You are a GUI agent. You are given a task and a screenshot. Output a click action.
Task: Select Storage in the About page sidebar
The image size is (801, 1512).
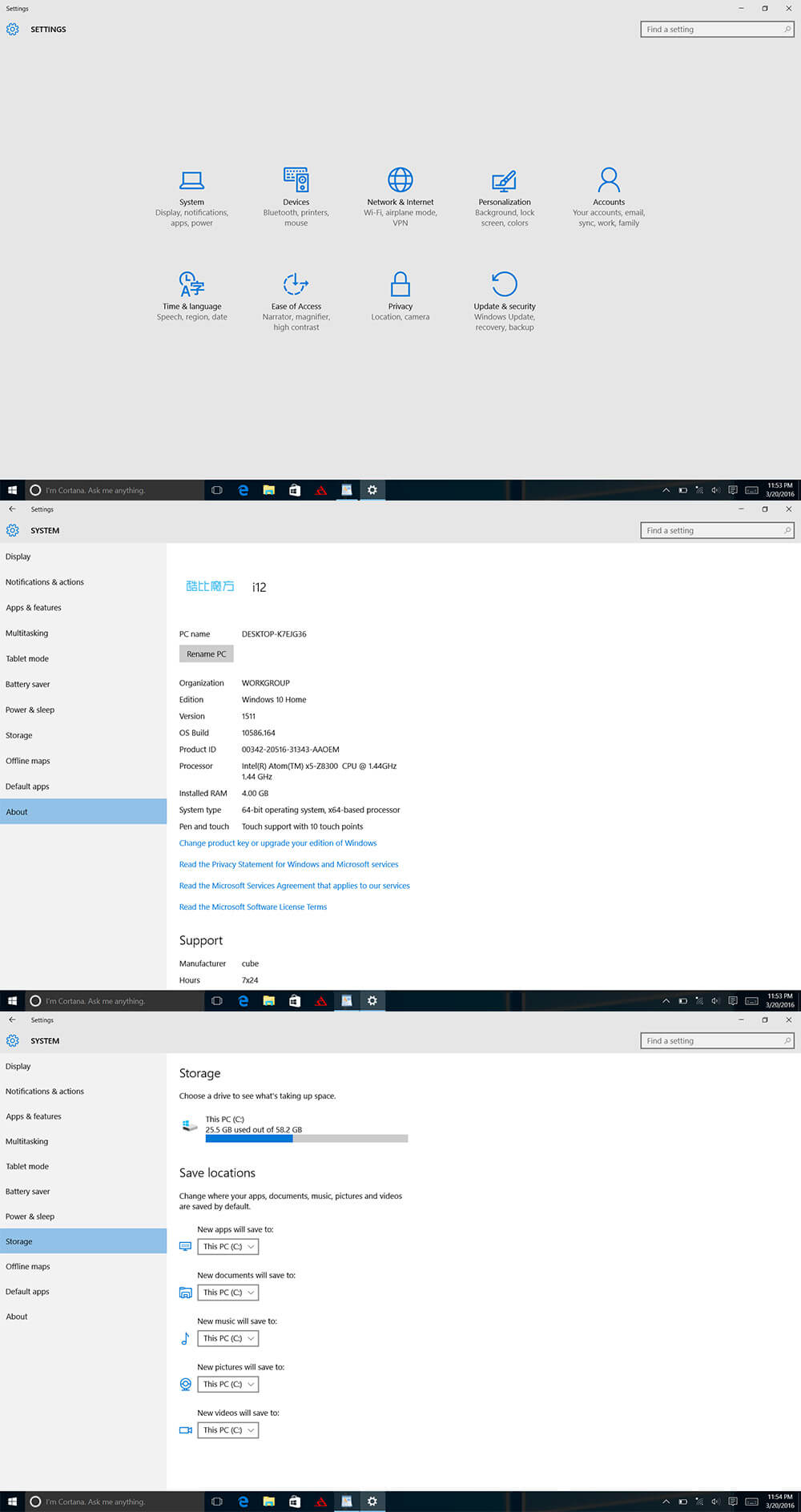point(83,735)
